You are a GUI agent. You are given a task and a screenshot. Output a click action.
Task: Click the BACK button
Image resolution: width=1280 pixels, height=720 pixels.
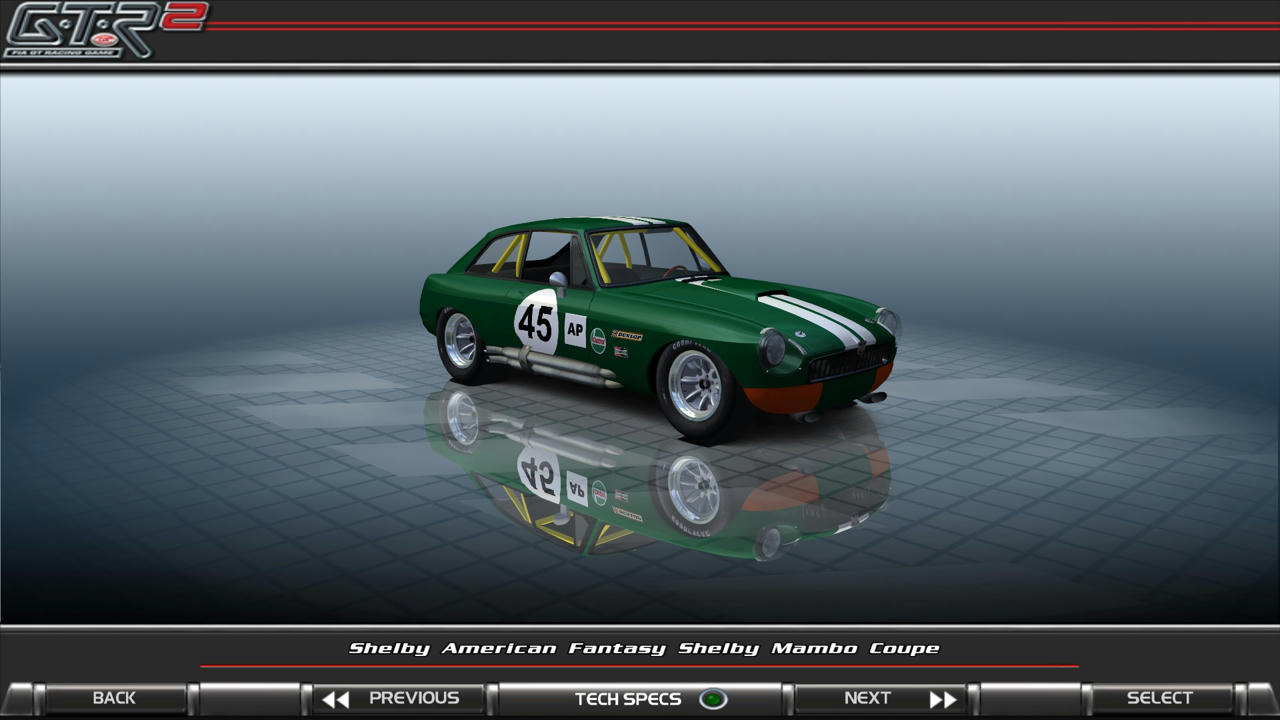pyautogui.click(x=114, y=699)
